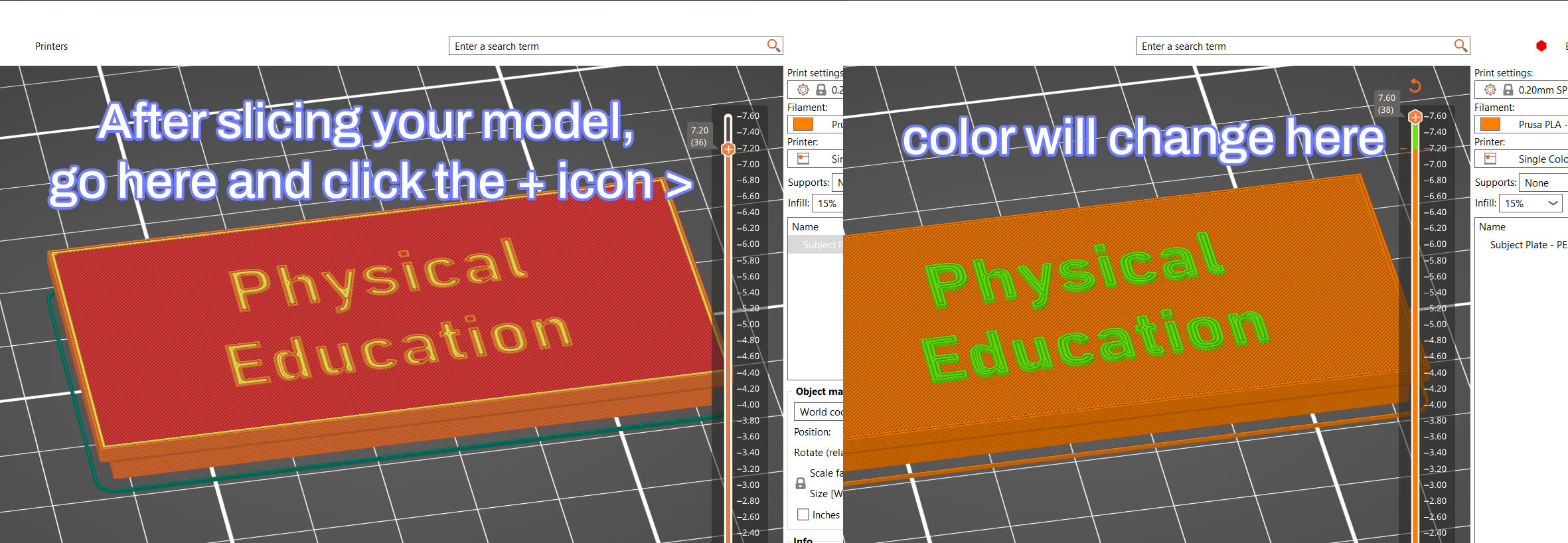
Task: Click print settings lock icon in left screenshot
Action: (x=821, y=90)
